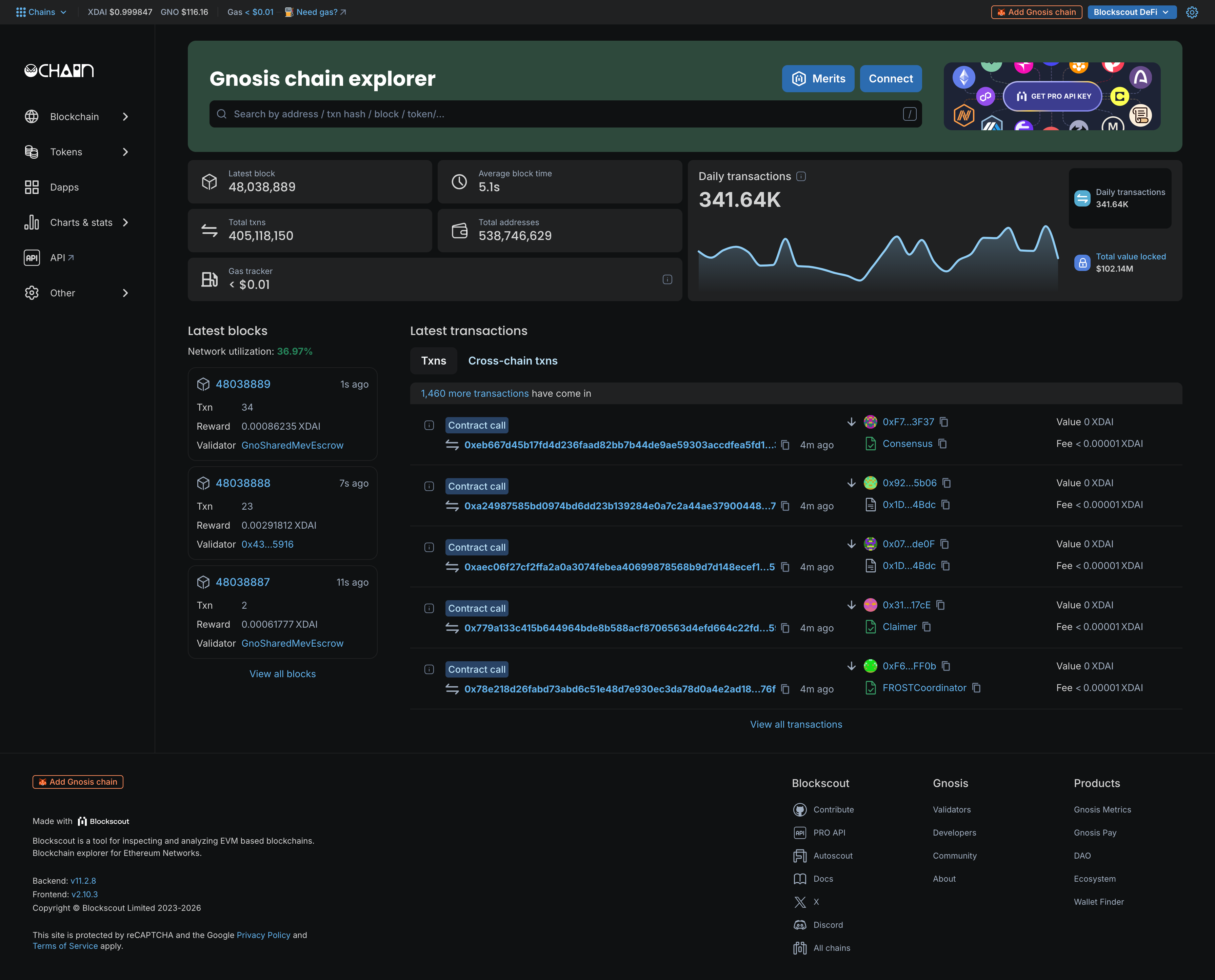Image resolution: width=1215 pixels, height=980 pixels.
Task: Copy address 0xF6...FF0b
Action: (x=947, y=666)
